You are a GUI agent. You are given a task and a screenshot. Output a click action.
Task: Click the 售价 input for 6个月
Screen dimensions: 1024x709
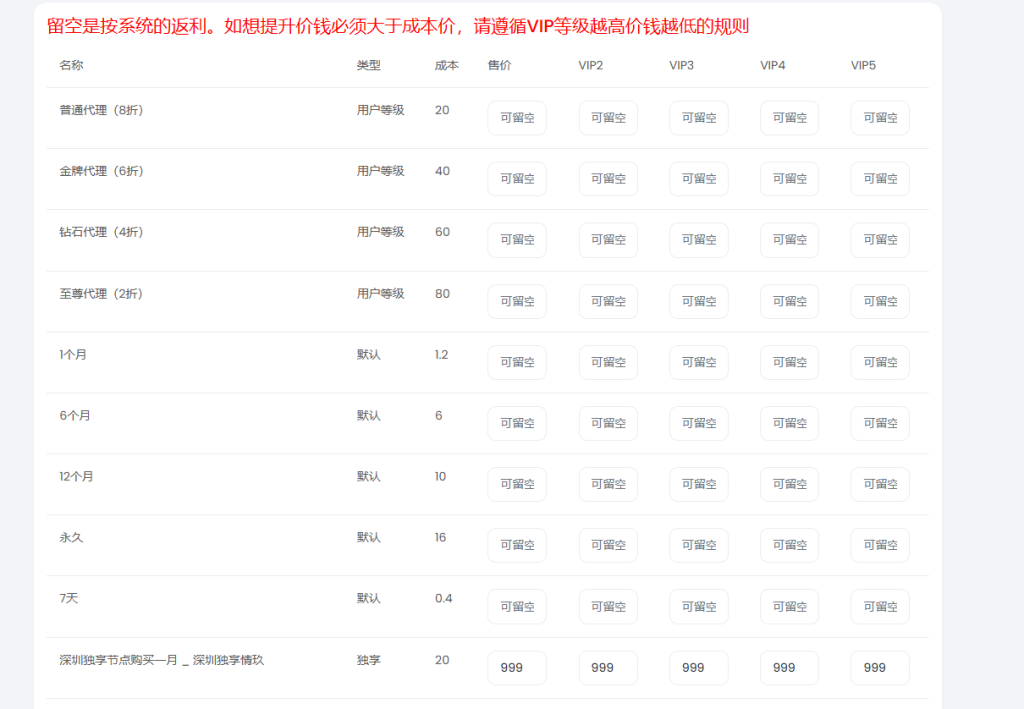coord(516,423)
